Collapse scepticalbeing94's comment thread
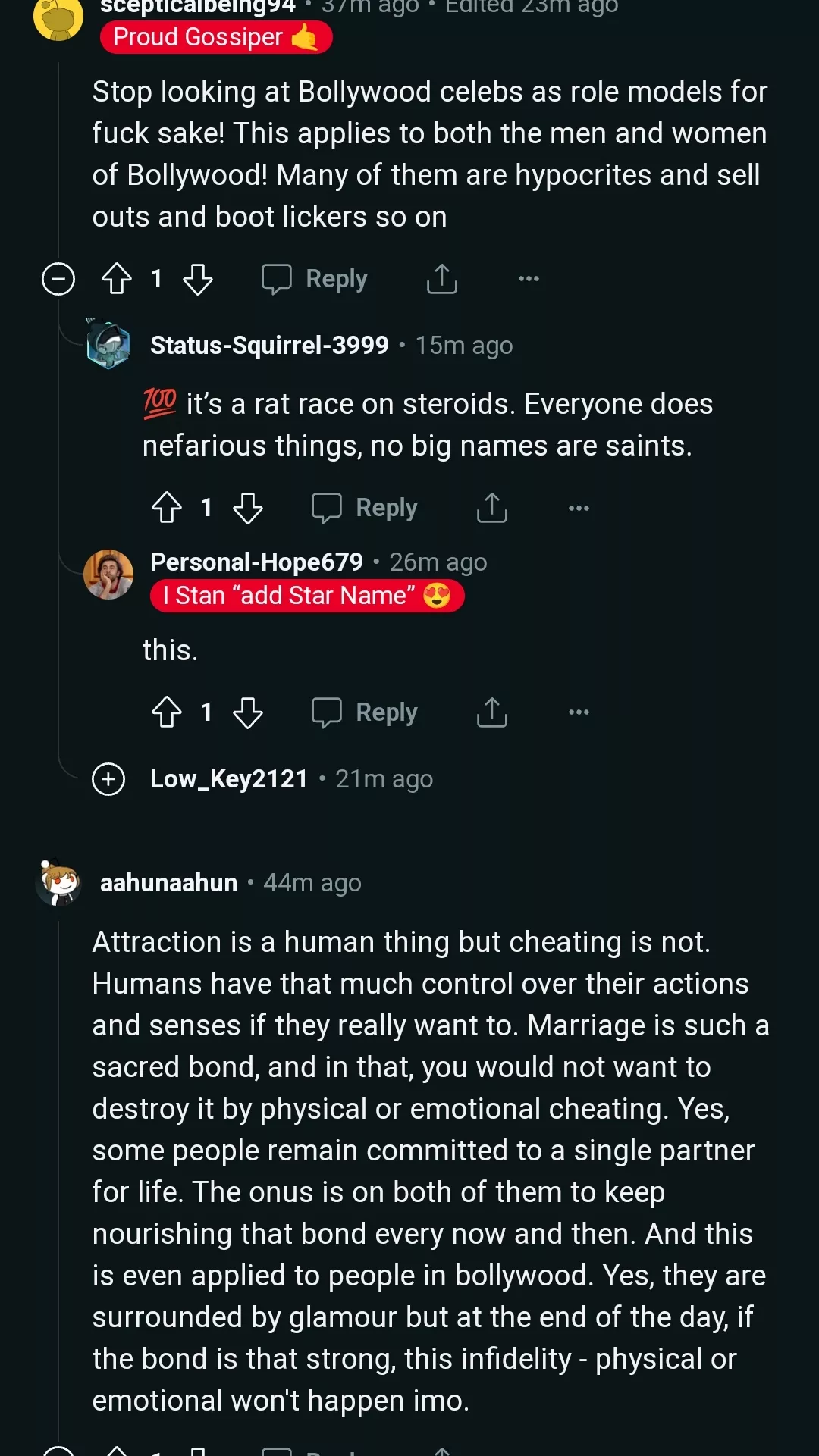The image size is (819, 1456). (x=58, y=279)
